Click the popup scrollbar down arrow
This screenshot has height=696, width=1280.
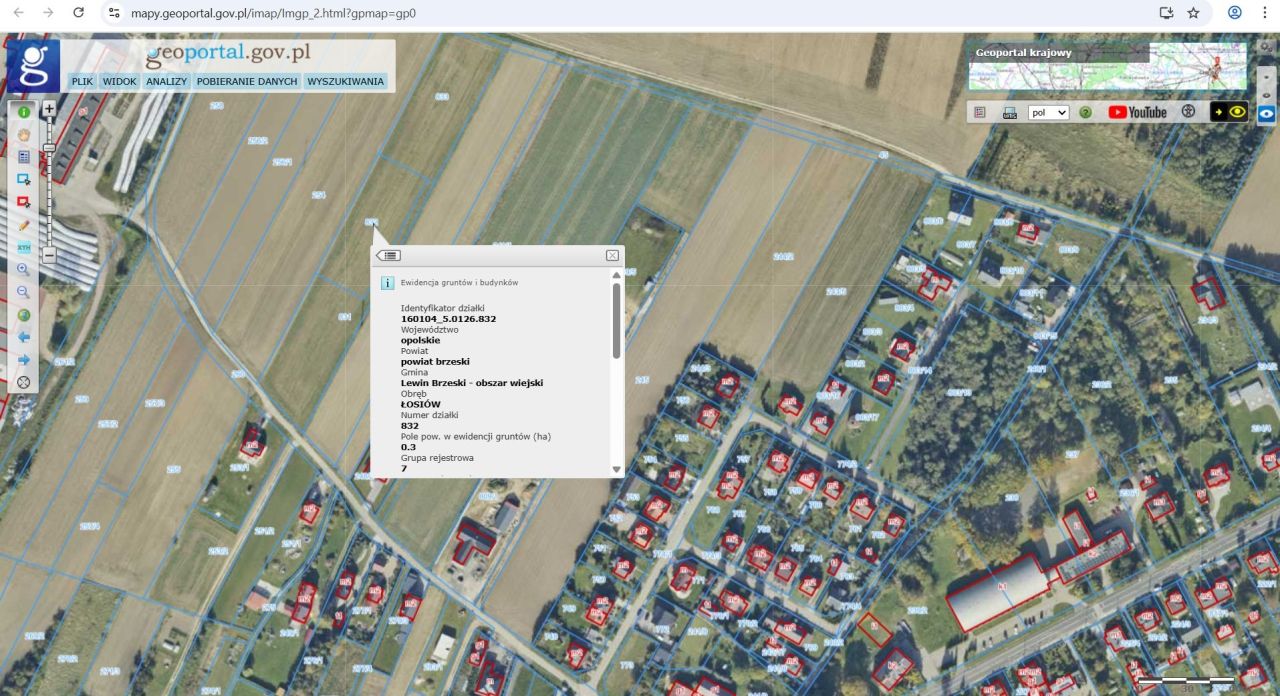[x=616, y=469]
